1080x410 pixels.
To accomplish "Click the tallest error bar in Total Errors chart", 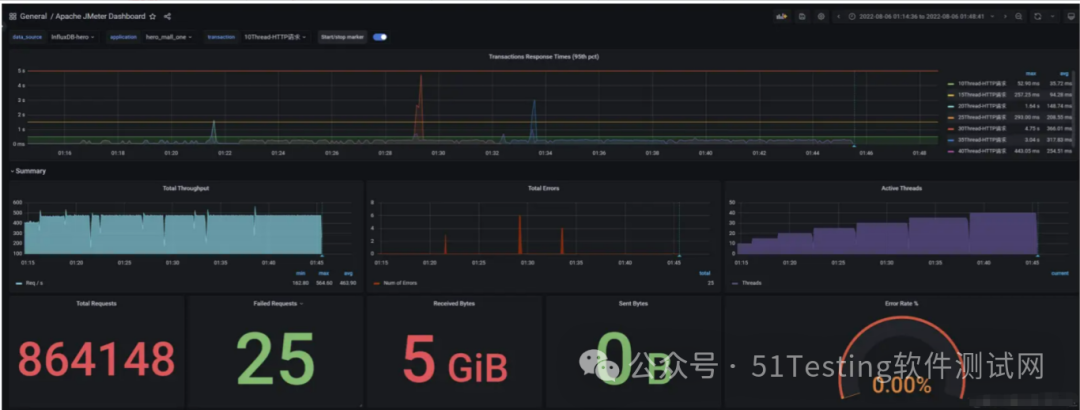I will pyautogui.click(x=520, y=234).
